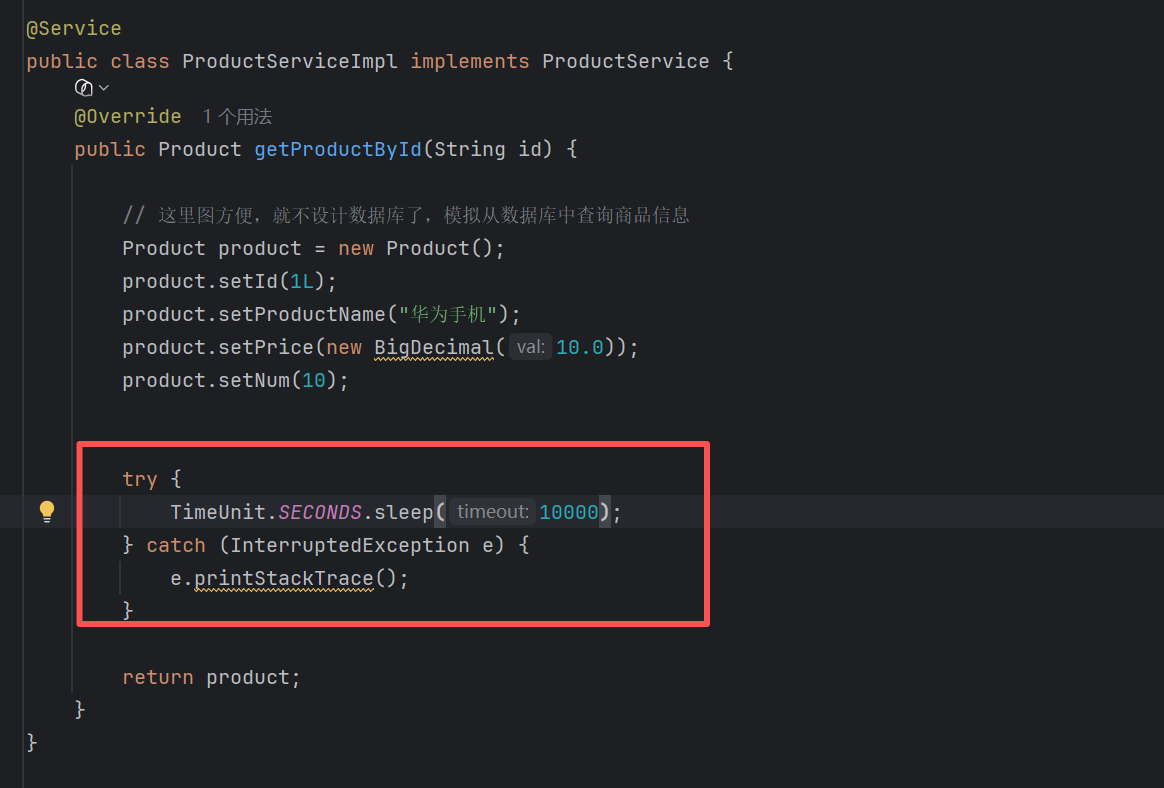Click the ProductService interface name
1164x788 pixels.
tap(625, 62)
